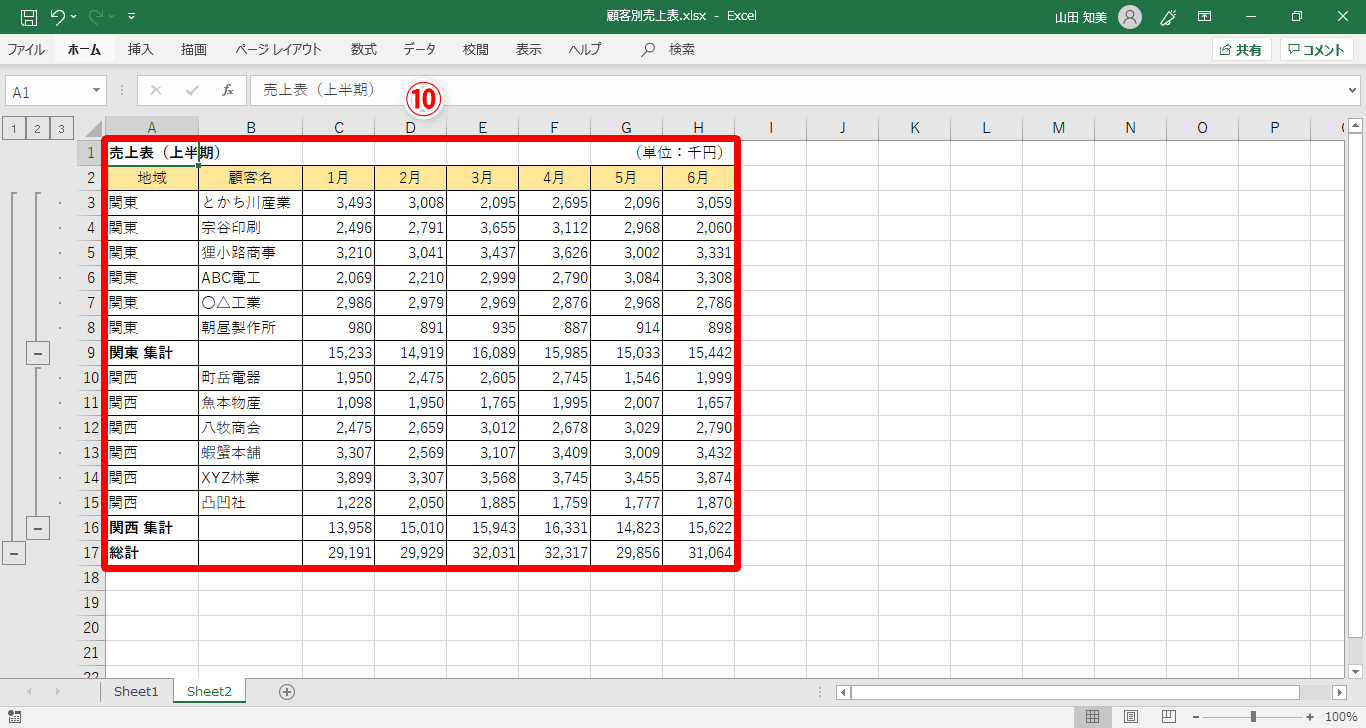This screenshot has width=1366, height=728.
Task: Click the fx Insert Function icon
Action: (x=228, y=90)
